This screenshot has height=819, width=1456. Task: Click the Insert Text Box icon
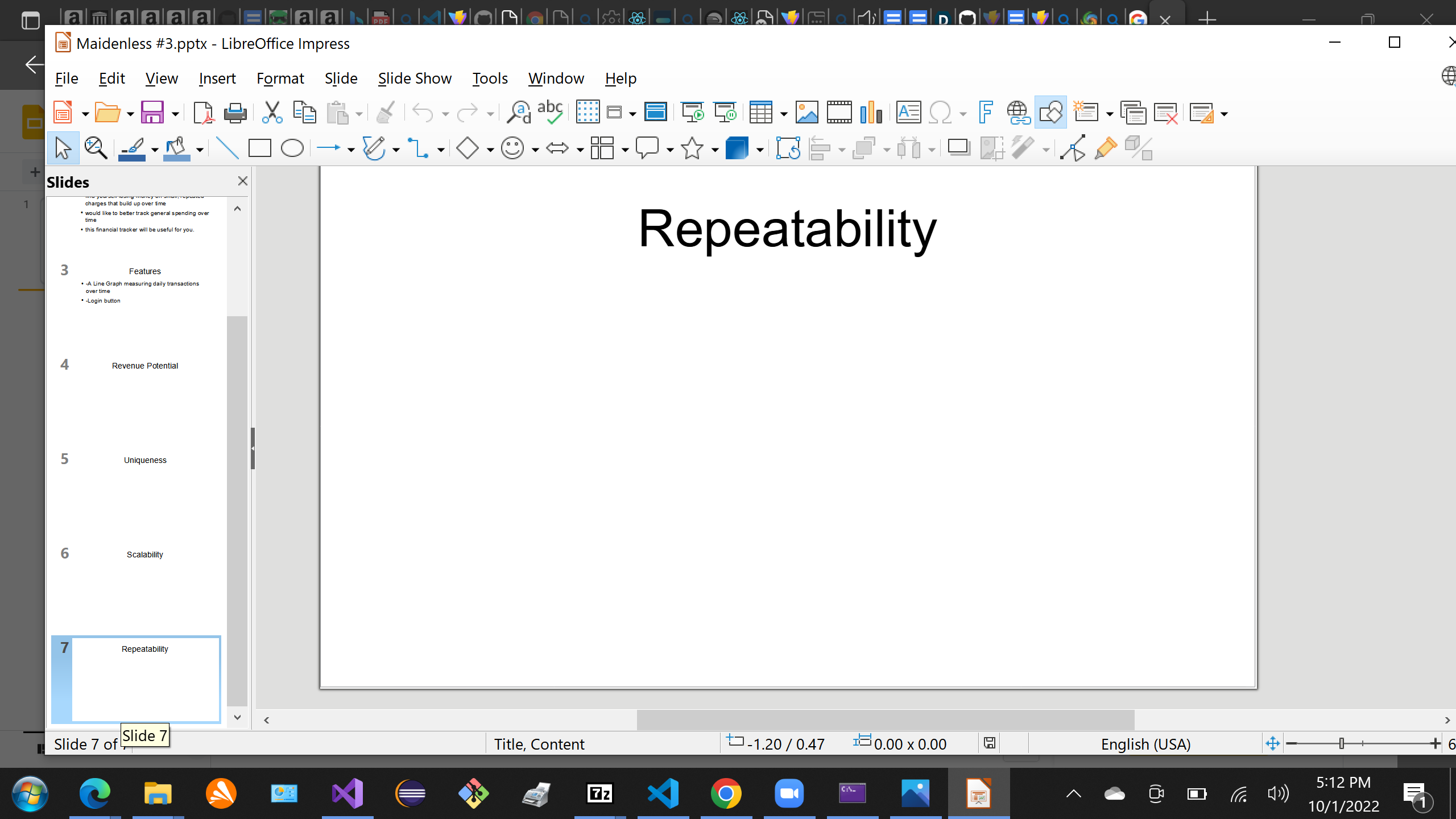908,113
